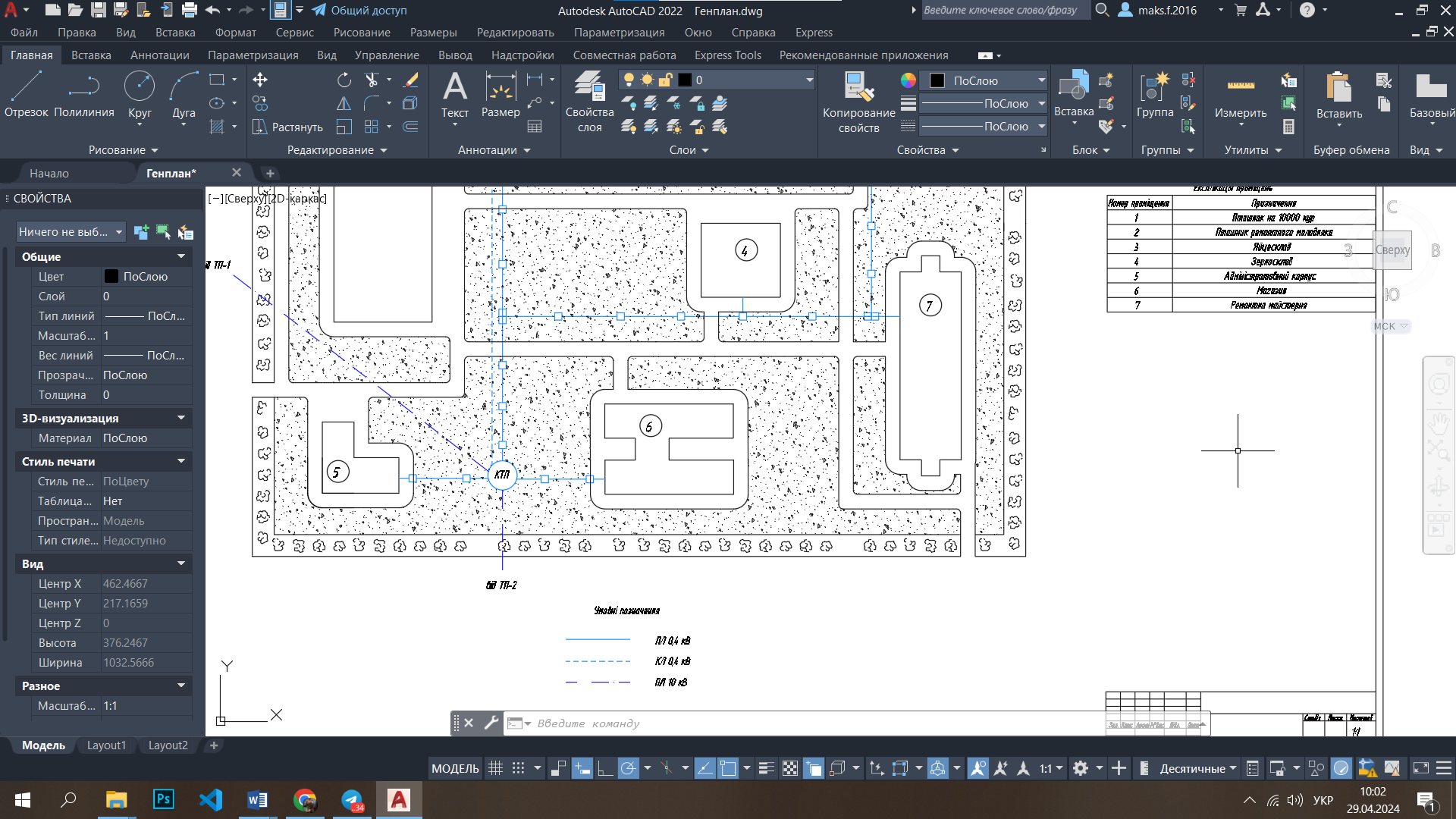Click the Trim tool icon

tap(371, 80)
